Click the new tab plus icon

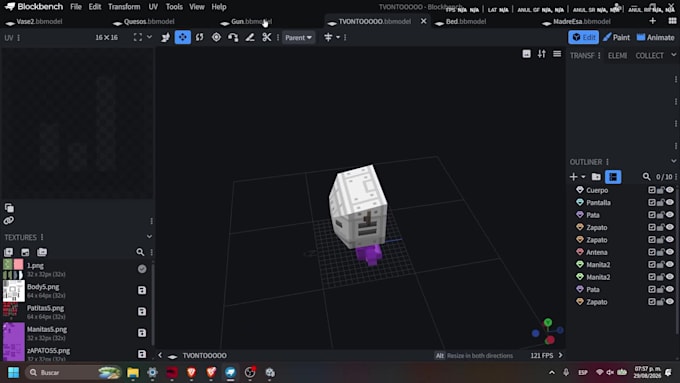653,21
